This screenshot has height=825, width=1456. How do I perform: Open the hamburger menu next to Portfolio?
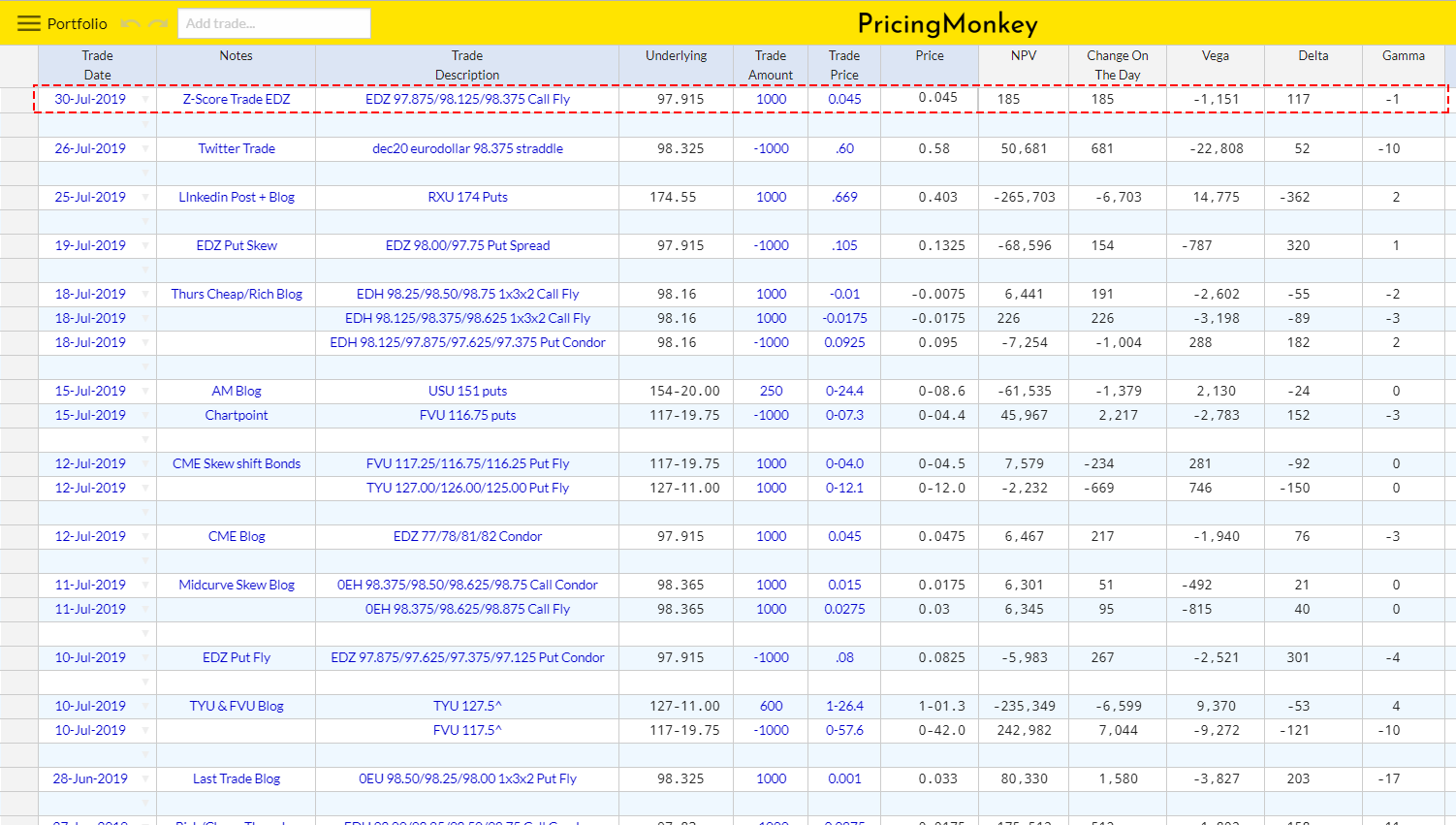pos(29,23)
